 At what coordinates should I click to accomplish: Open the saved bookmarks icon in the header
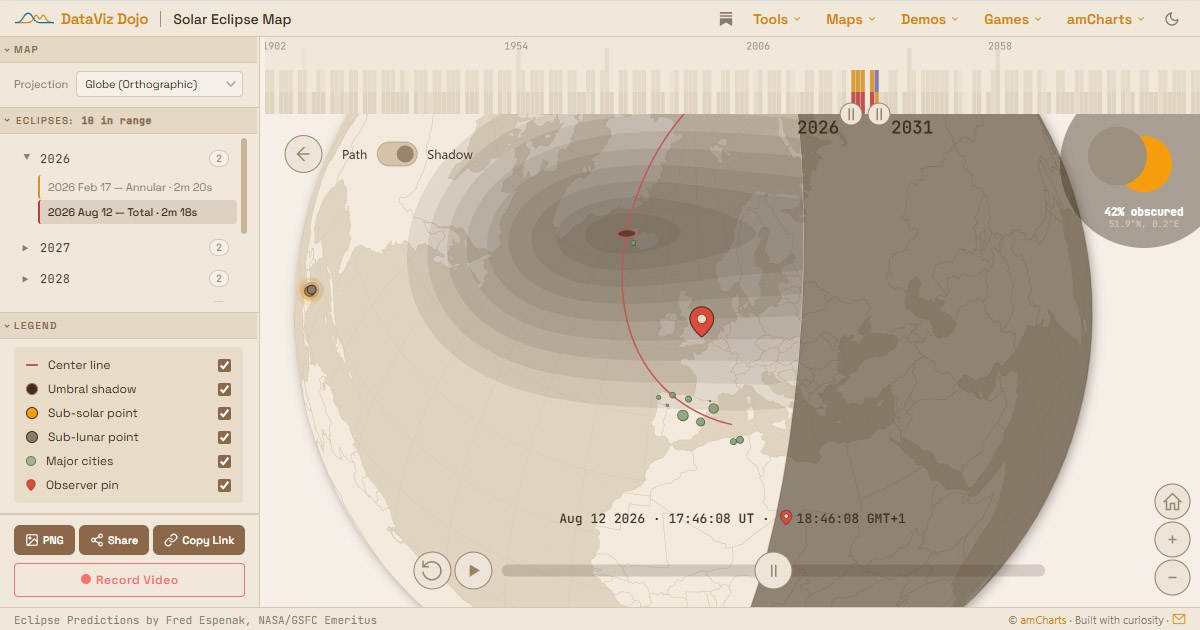(x=725, y=18)
